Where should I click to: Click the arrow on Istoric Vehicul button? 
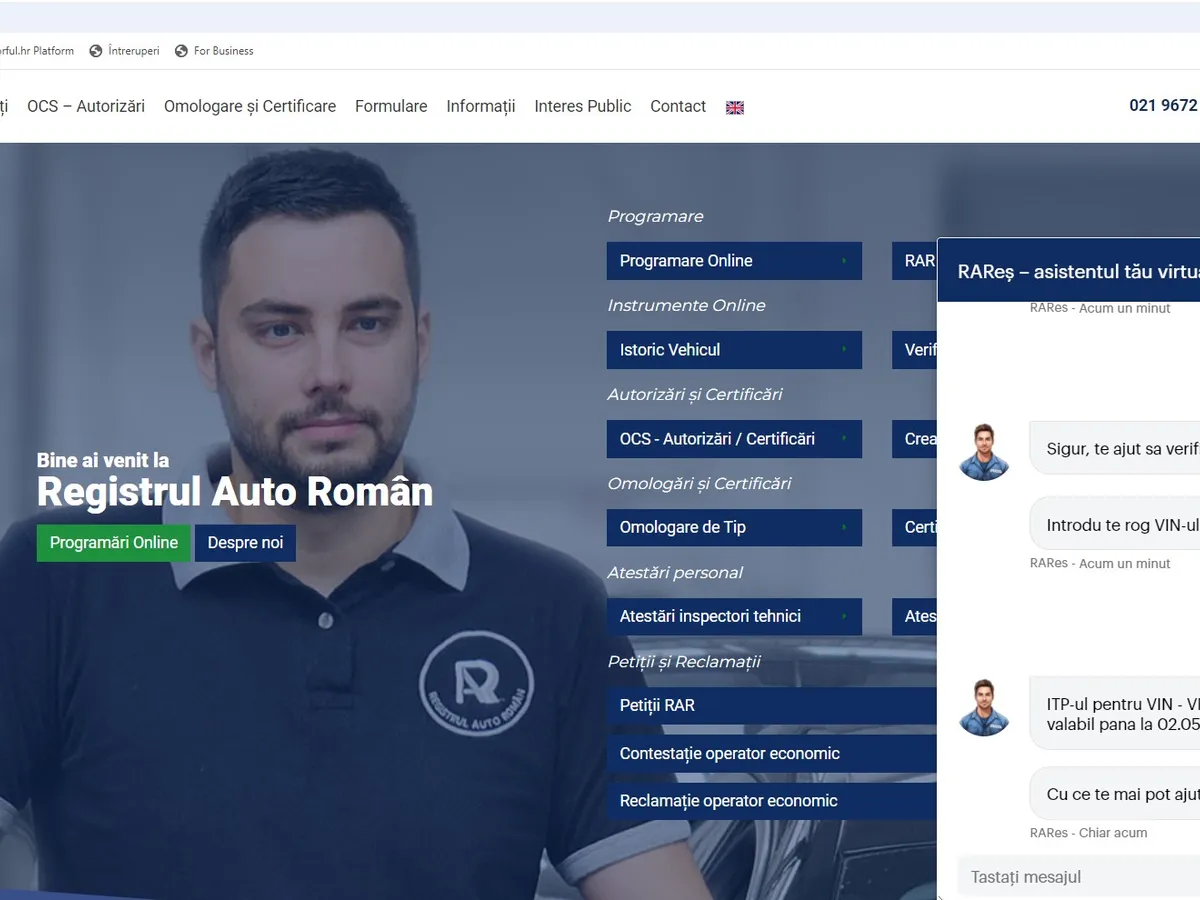pyautogui.click(x=844, y=350)
